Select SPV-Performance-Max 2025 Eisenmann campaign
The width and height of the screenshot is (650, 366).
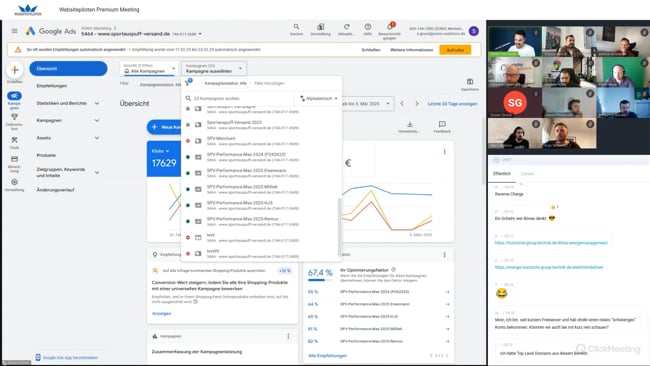pos(261,173)
